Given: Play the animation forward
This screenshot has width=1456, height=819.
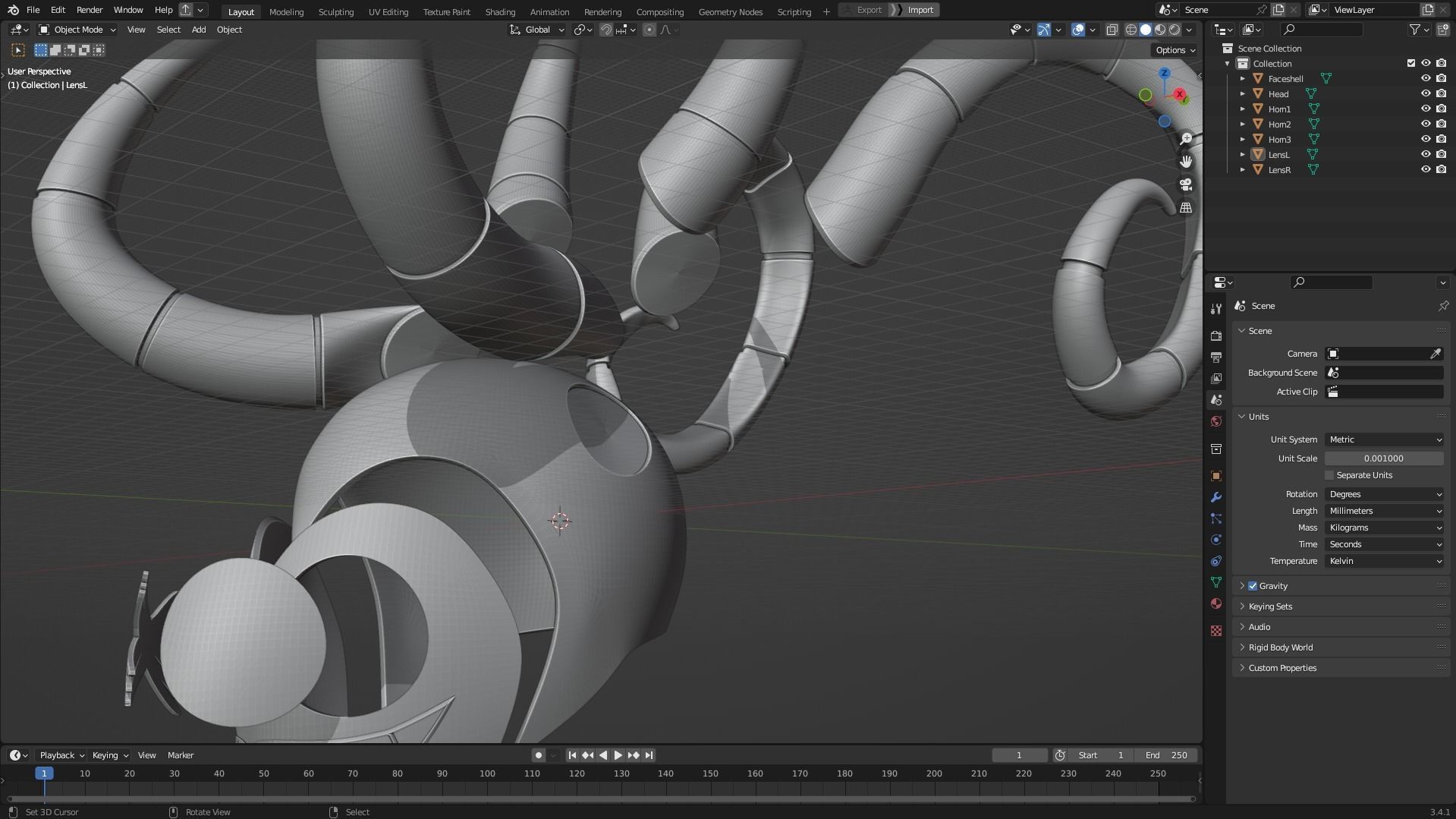Looking at the screenshot, I should 618,755.
